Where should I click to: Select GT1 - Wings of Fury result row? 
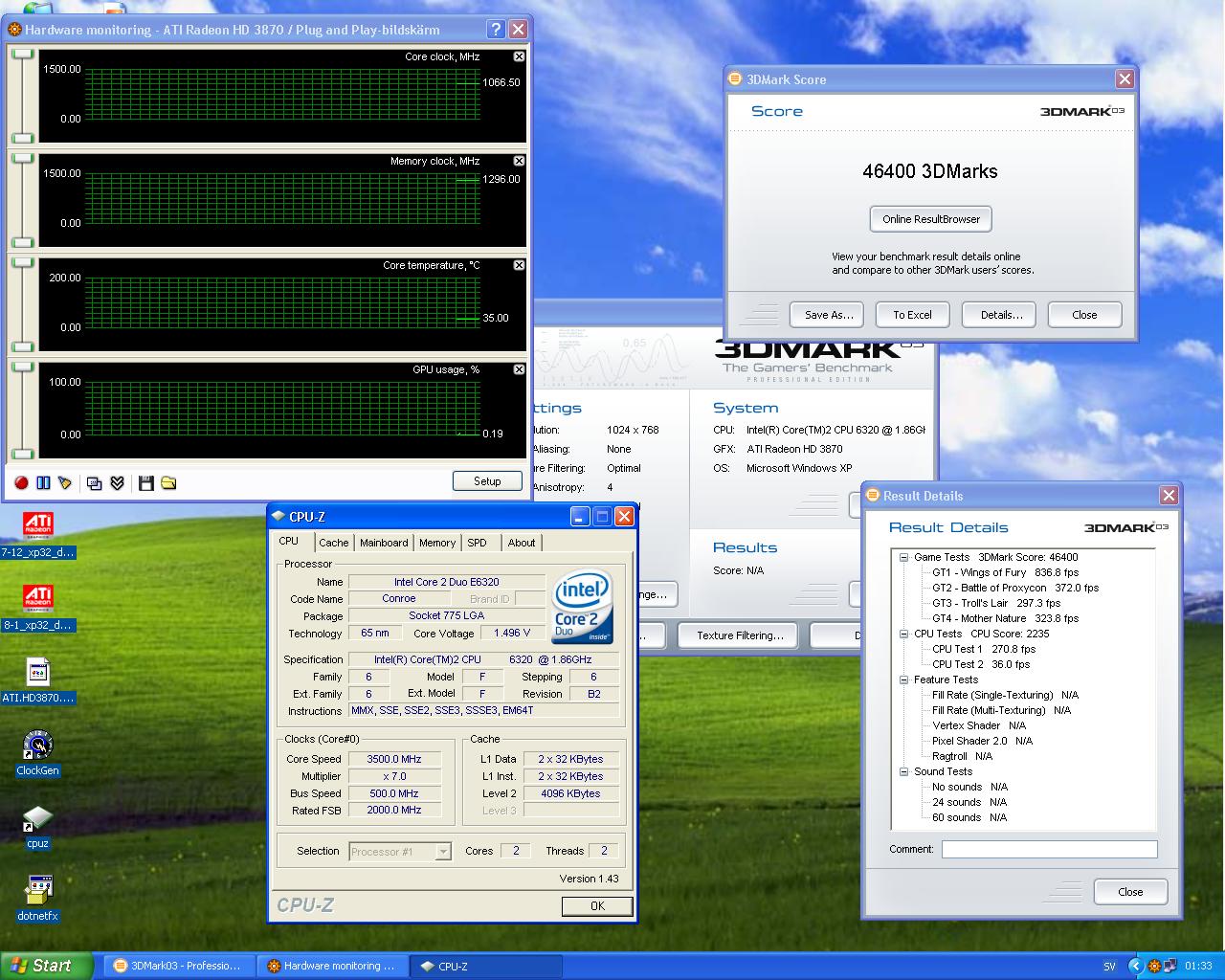click(x=1005, y=572)
